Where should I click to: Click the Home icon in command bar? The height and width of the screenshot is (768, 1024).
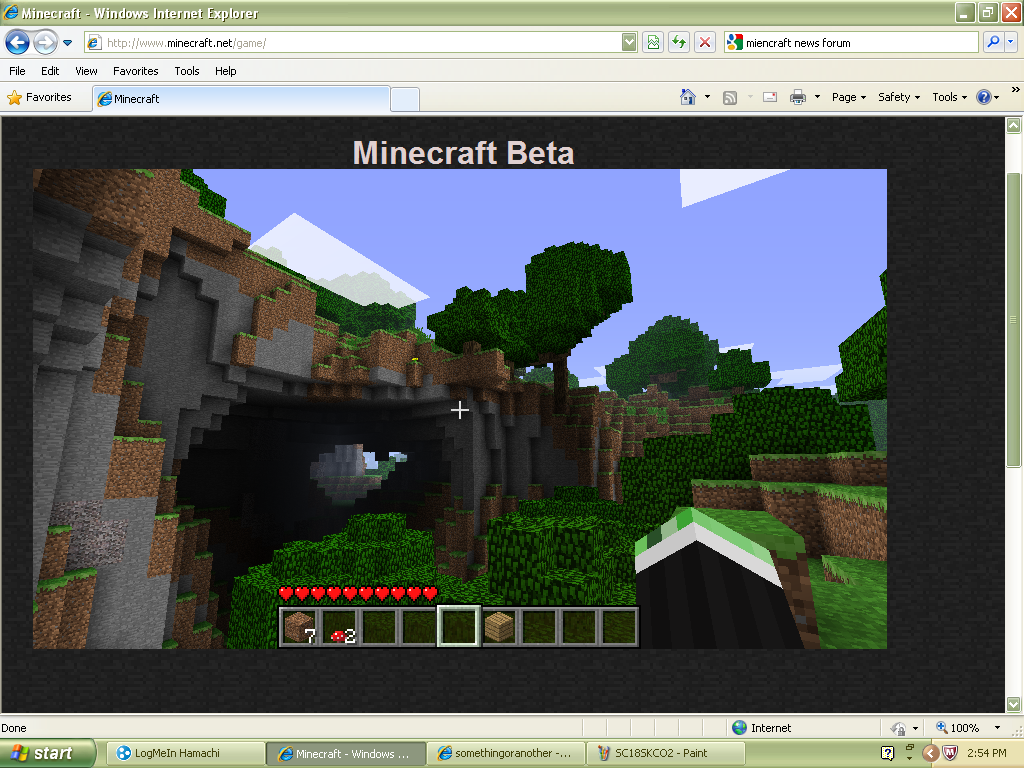688,97
